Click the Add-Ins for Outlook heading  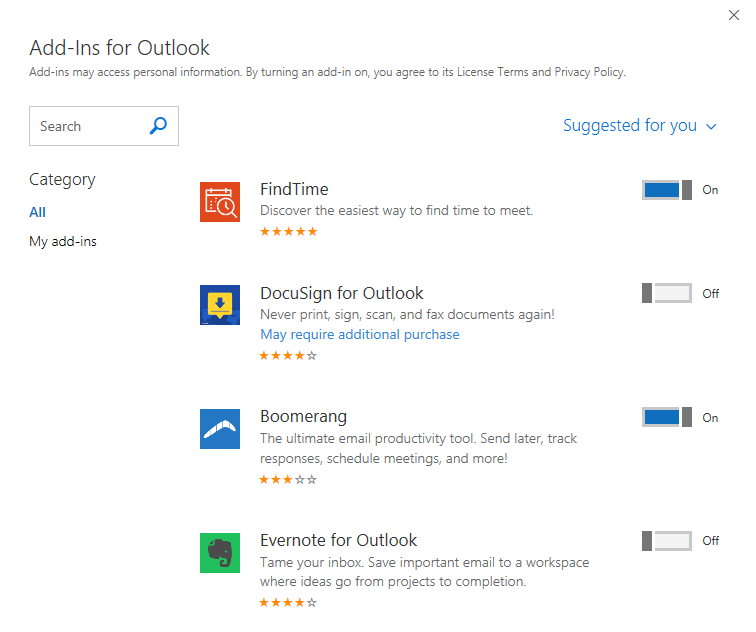tap(120, 48)
